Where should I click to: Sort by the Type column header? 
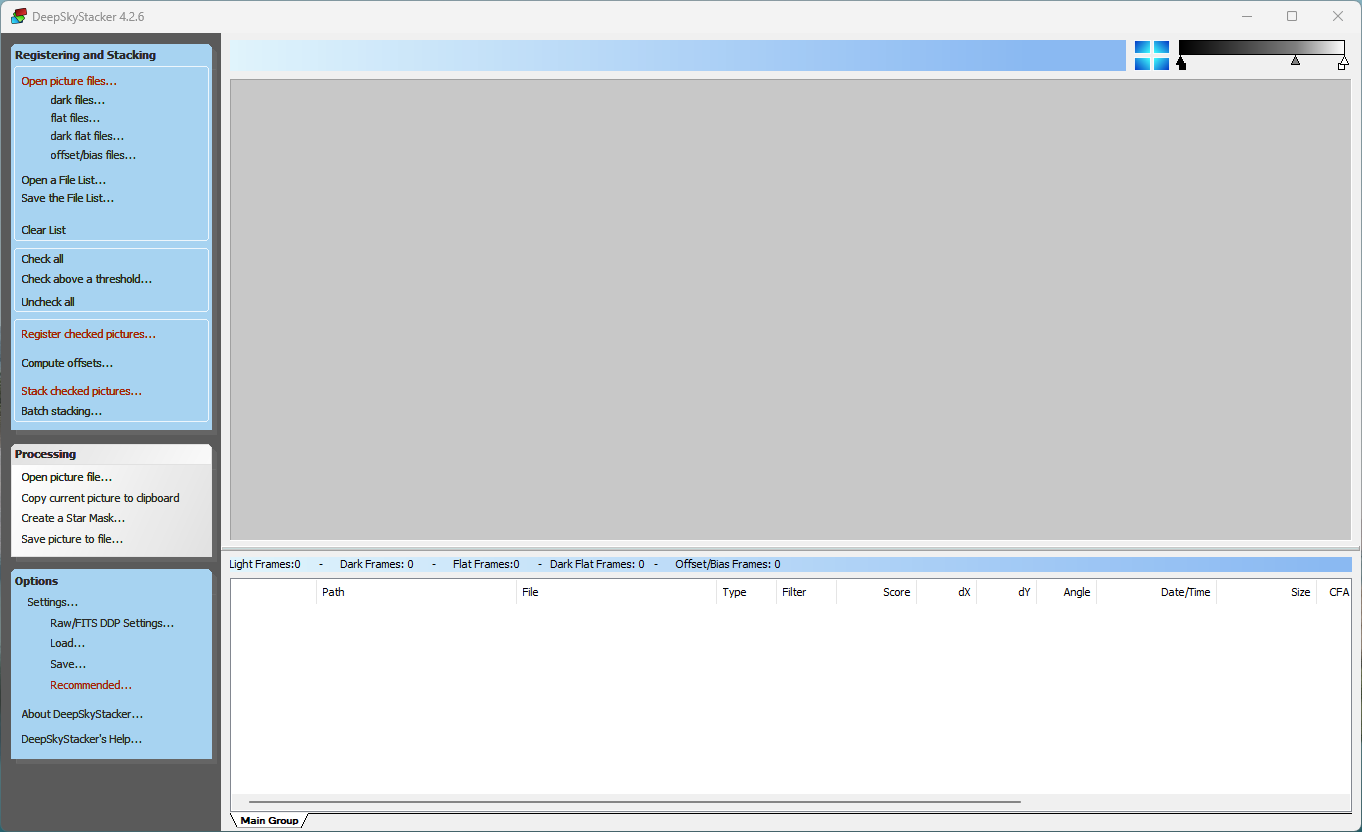(747, 592)
